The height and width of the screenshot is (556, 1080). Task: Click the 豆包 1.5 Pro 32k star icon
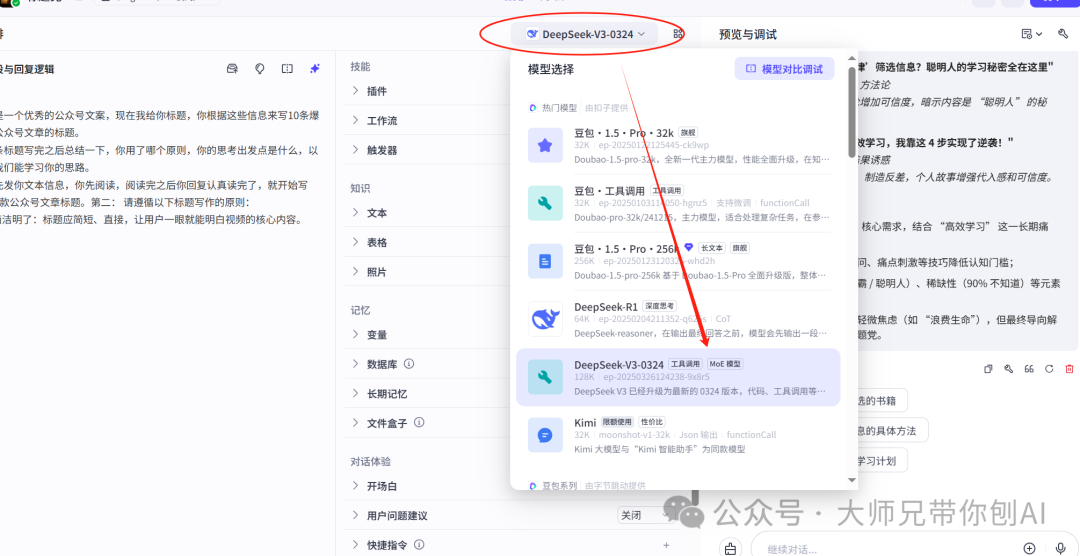pyautogui.click(x=545, y=145)
